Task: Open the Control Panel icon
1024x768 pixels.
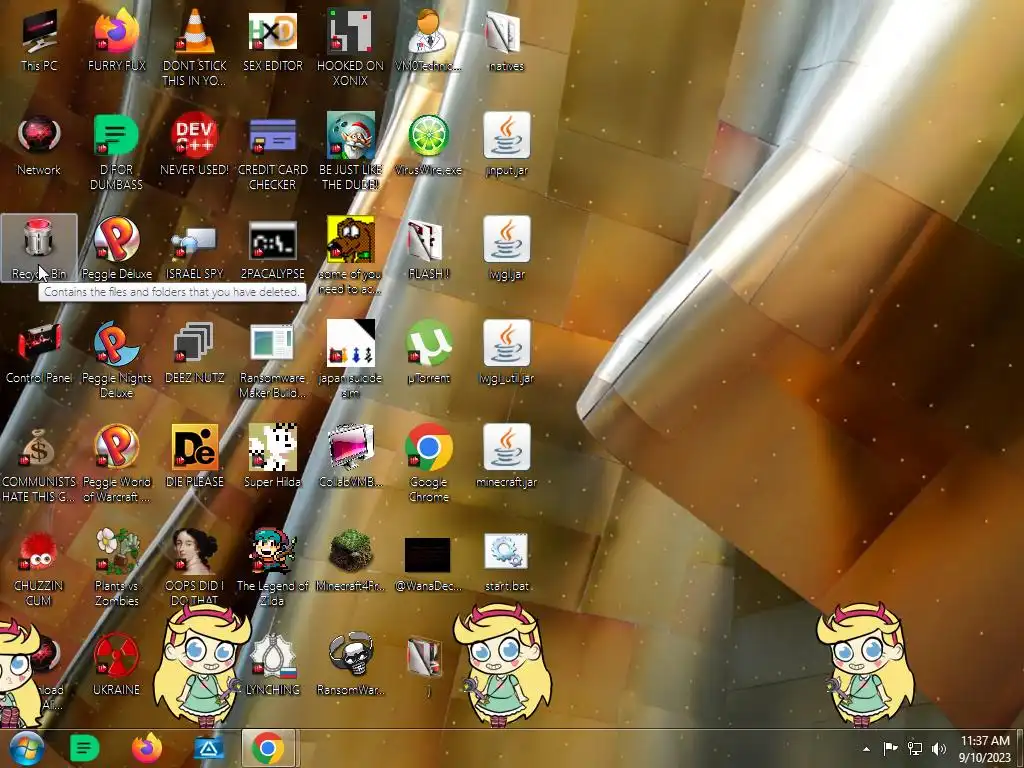Action: pyautogui.click(x=39, y=353)
